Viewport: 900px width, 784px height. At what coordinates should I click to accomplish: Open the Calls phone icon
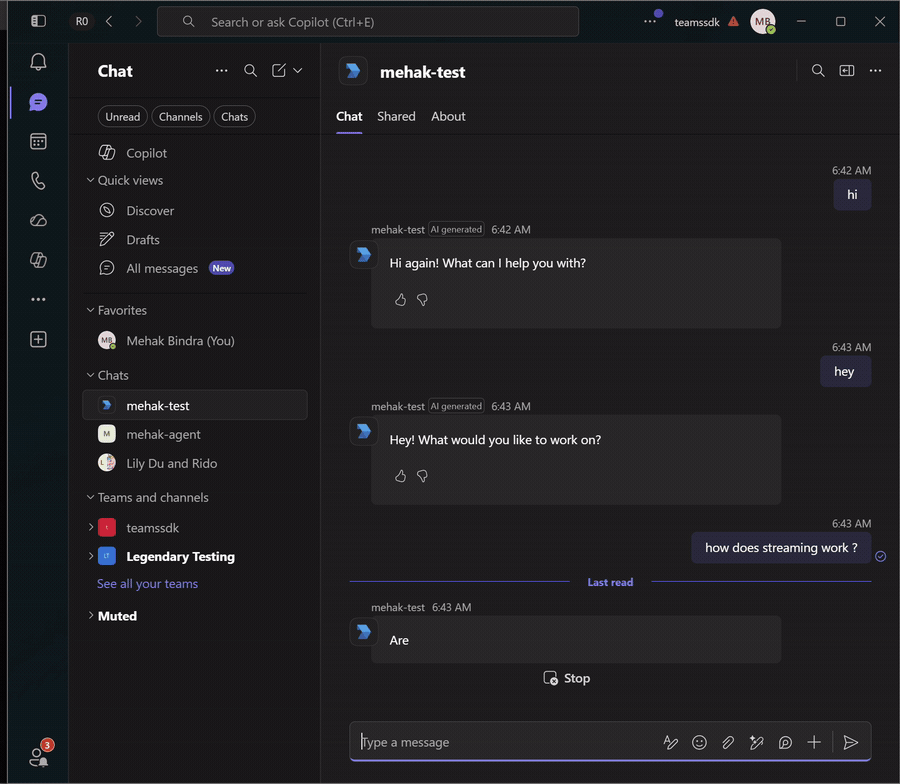(38, 181)
